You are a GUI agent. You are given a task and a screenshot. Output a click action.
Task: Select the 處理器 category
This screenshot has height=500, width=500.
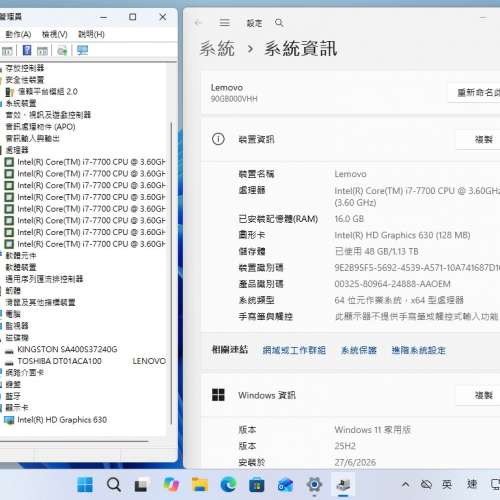(17, 150)
